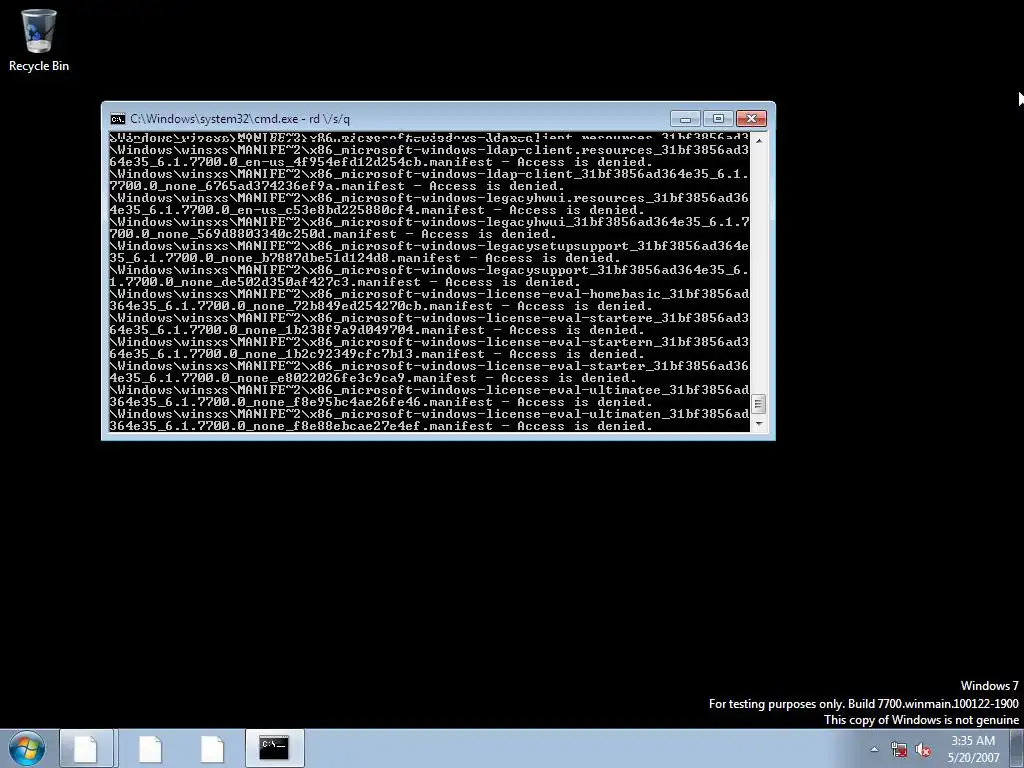Click the legacysetupsupport path line
This screenshot has width=1024, height=768.
429,246
